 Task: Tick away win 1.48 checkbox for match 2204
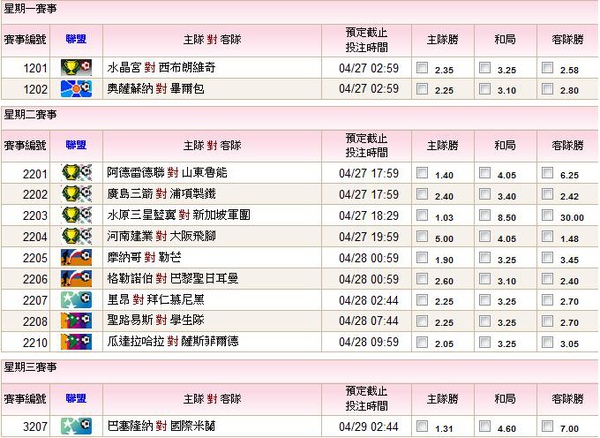click(x=548, y=236)
